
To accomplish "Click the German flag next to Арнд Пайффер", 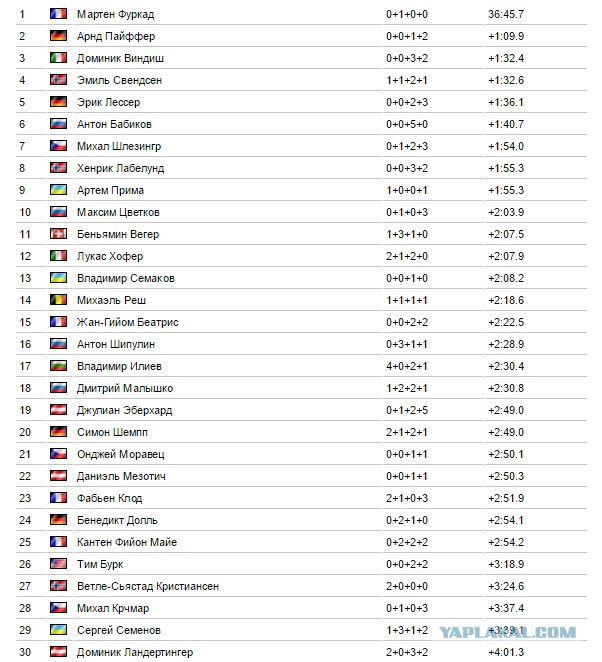I will tap(58, 36).
